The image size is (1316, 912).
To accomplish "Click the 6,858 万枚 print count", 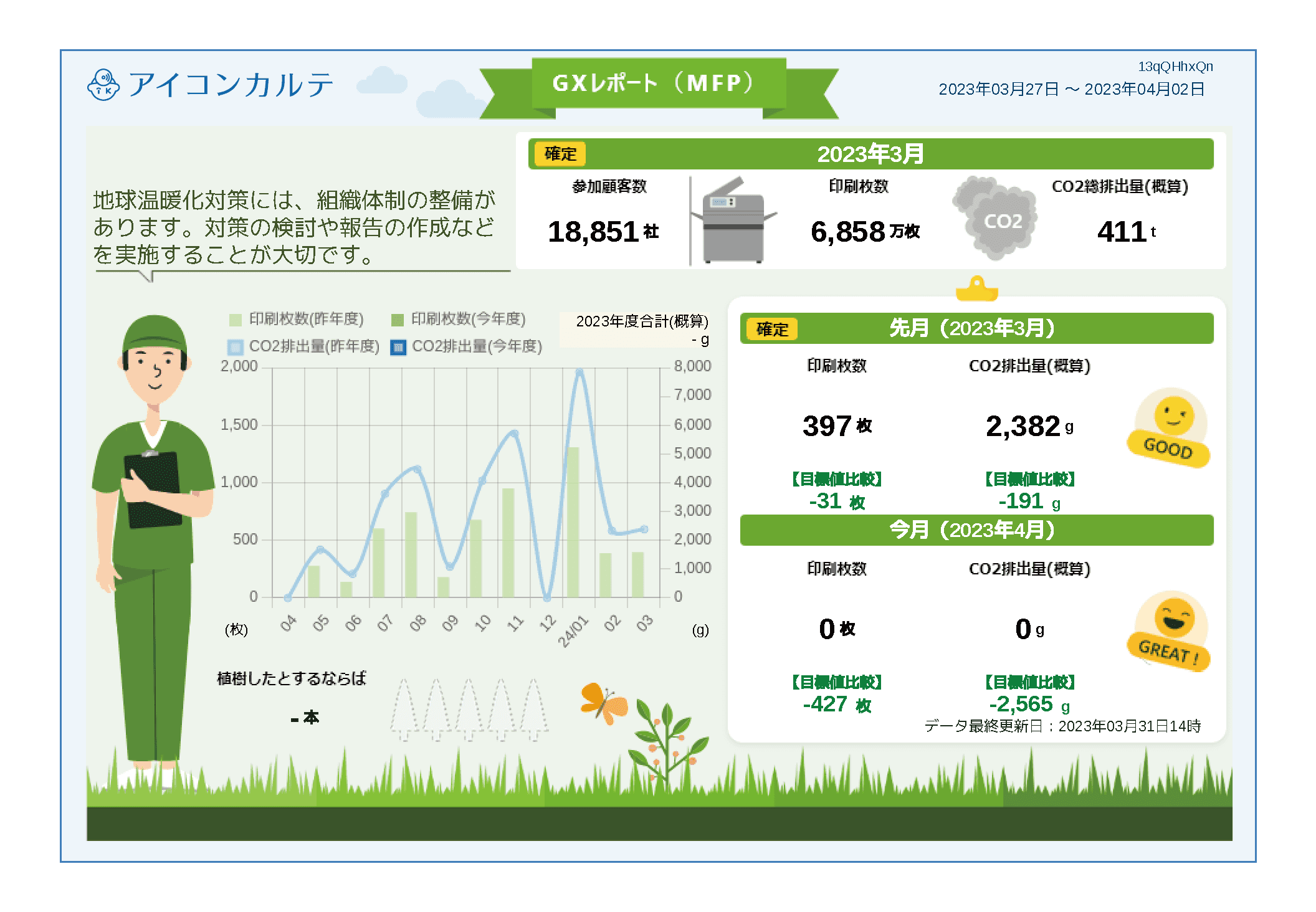I will point(865,232).
